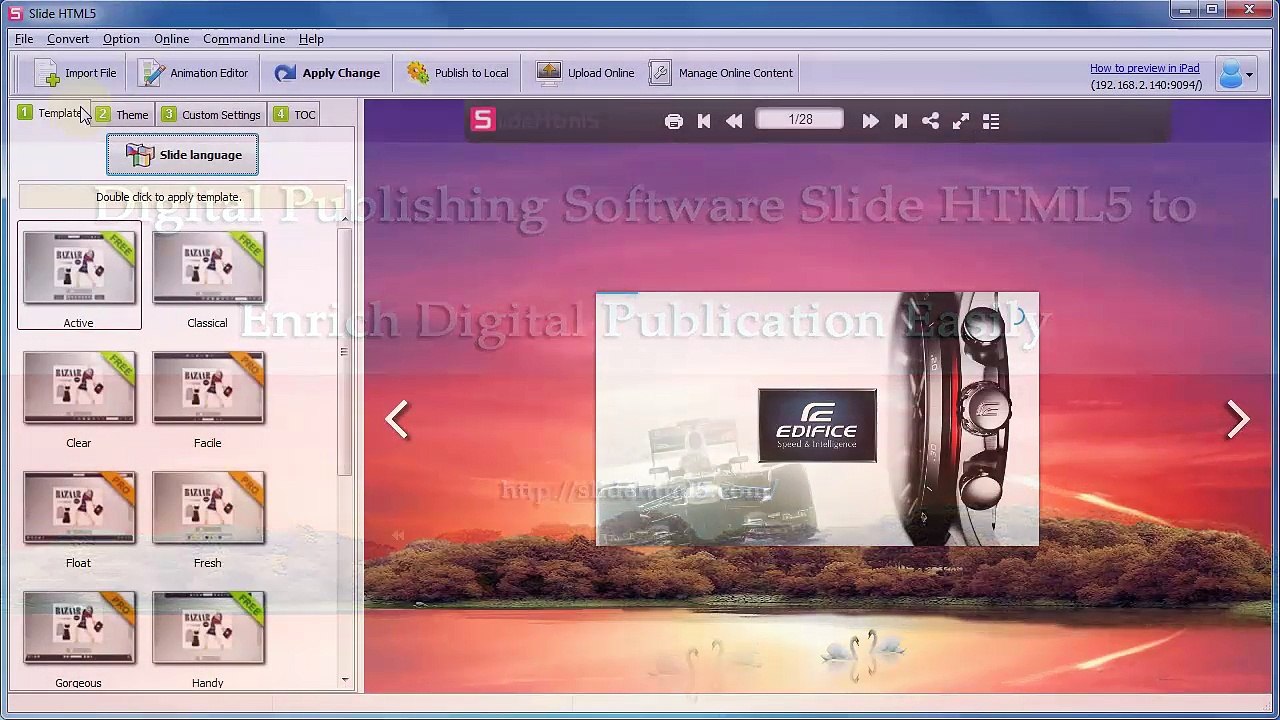Viewport: 1280px width, 720px height.
Task: Open the Command Line menu
Action: pos(244,39)
